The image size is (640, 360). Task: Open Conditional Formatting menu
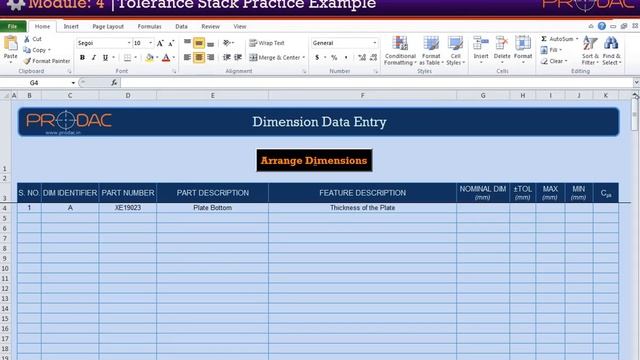(400, 51)
